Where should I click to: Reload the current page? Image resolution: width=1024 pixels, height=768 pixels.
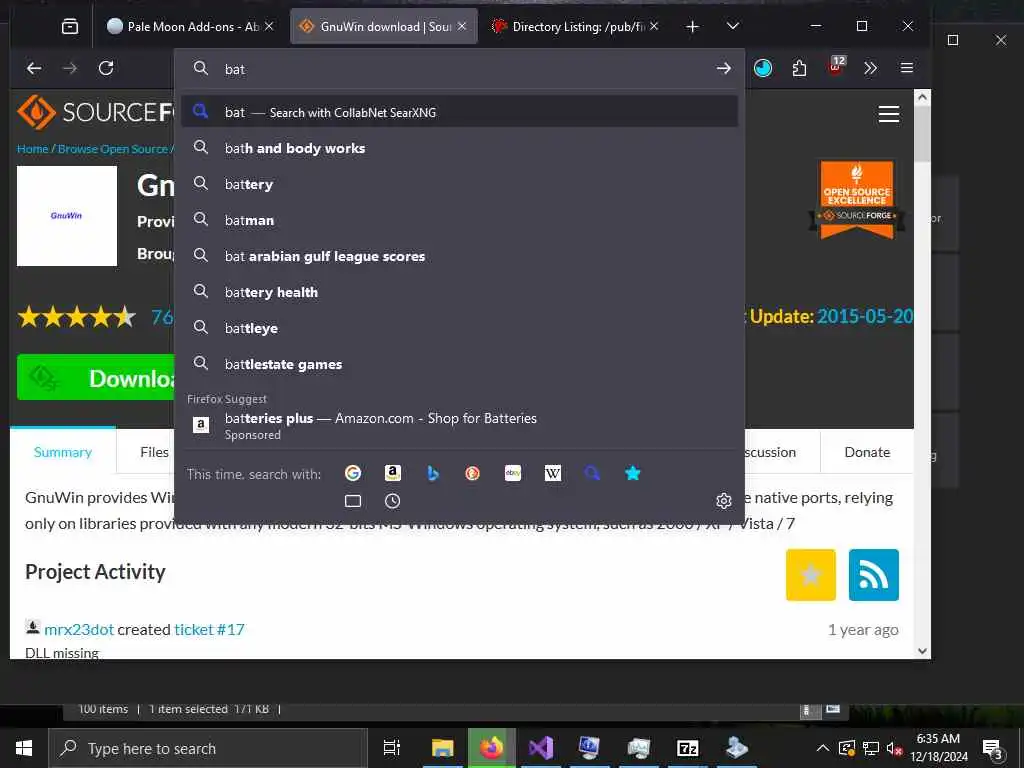(106, 68)
